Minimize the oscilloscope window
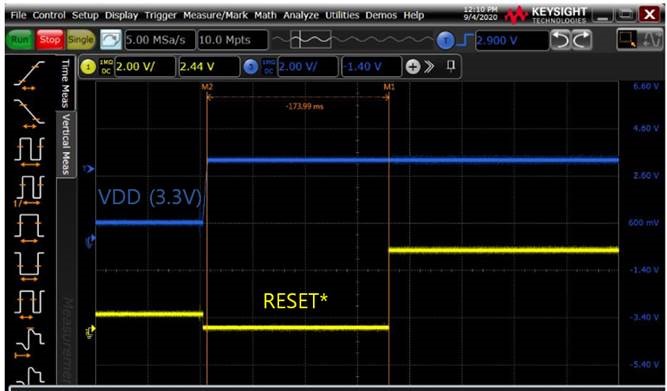This screenshot has height=391, width=667. (x=602, y=15)
